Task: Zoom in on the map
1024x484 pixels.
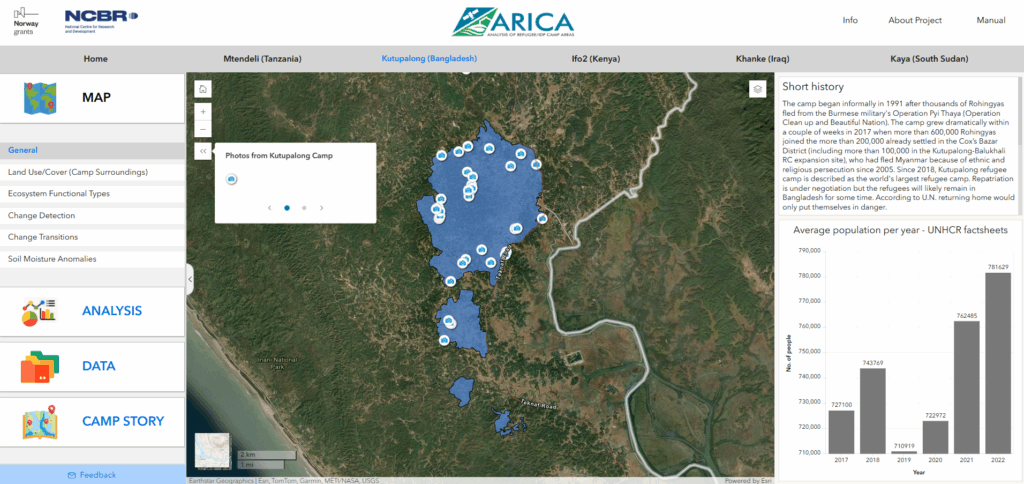Action: (203, 112)
